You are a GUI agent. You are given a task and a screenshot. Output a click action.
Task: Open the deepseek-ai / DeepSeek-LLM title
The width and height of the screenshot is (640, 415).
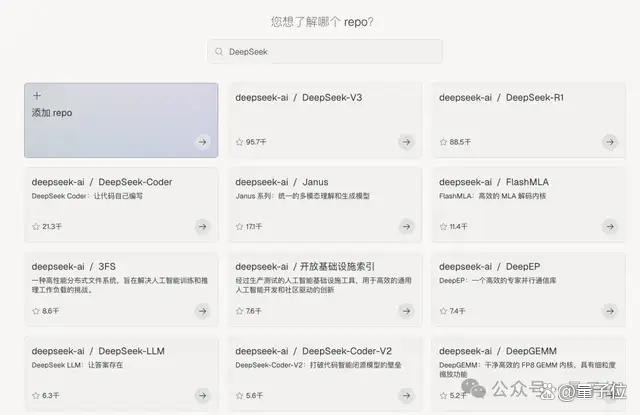coord(98,351)
